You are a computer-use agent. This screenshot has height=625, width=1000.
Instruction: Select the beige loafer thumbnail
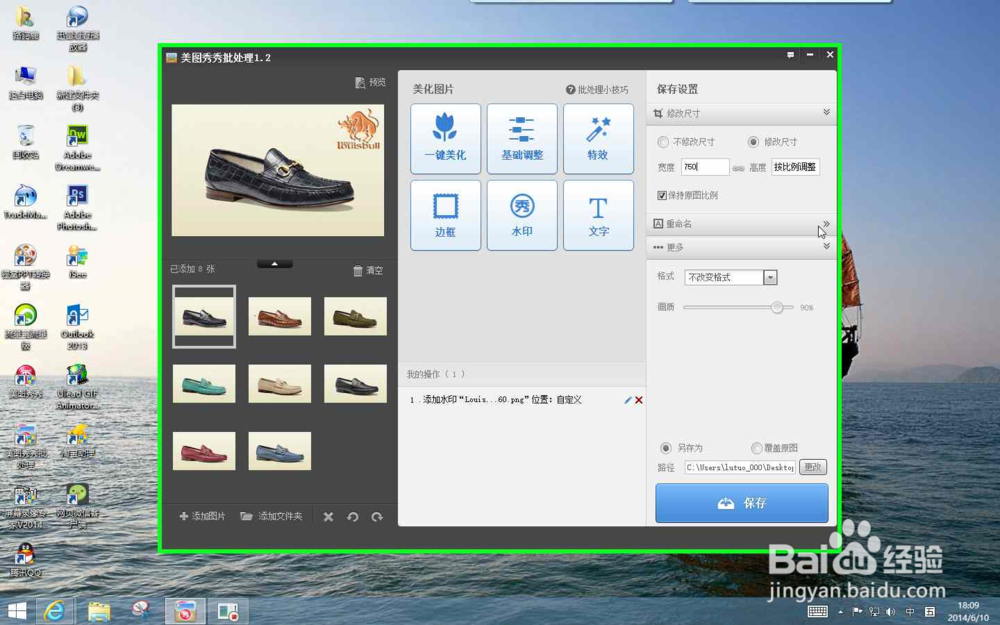click(x=279, y=384)
